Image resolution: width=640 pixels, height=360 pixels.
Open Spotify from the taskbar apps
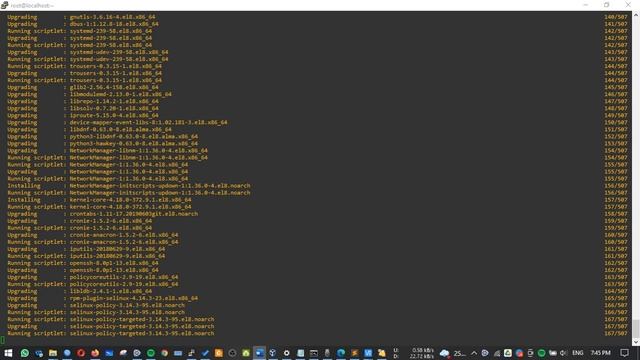click(x=151, y=353)
